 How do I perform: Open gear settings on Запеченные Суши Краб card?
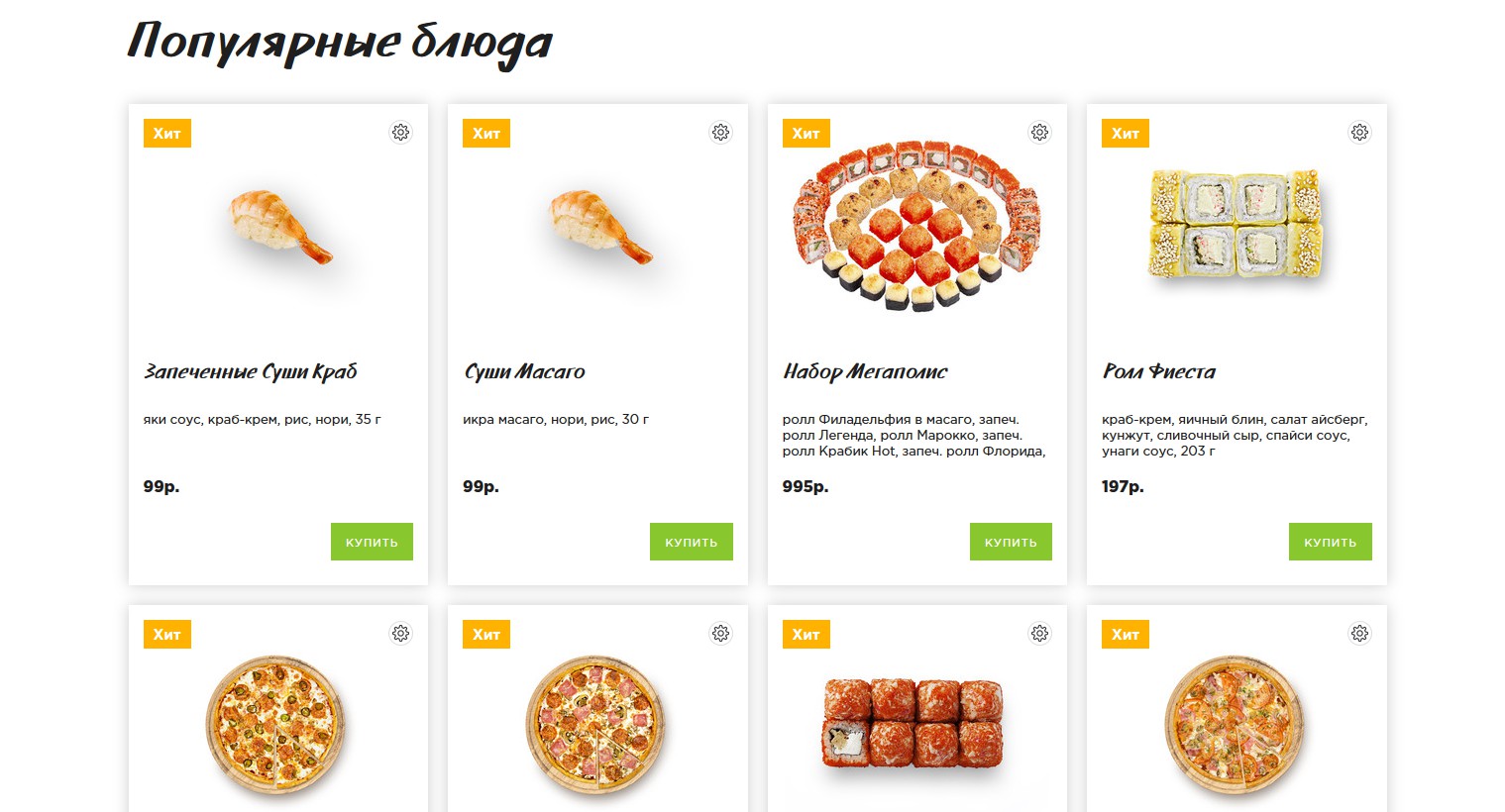tap(400, 133)
